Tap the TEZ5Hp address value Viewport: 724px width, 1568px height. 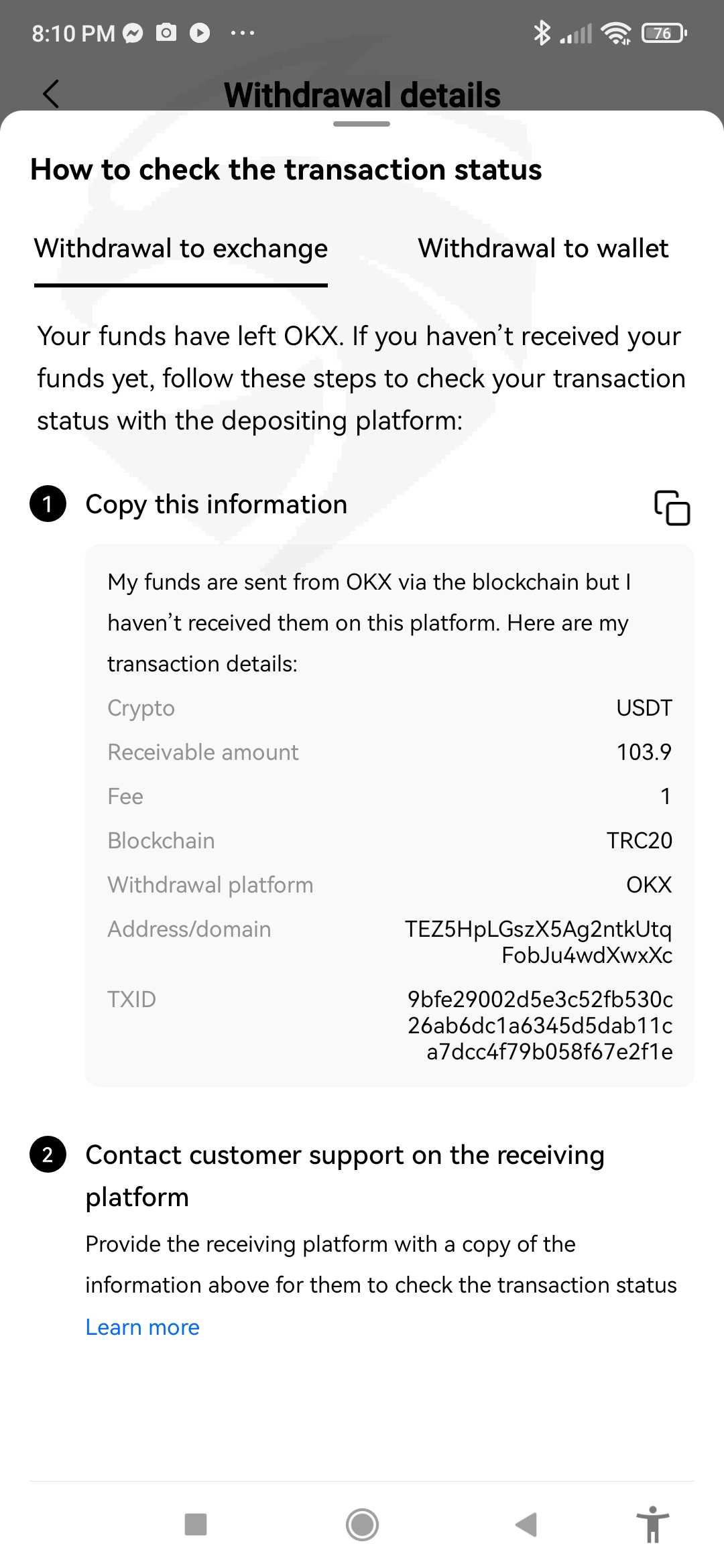pos(538,941)
